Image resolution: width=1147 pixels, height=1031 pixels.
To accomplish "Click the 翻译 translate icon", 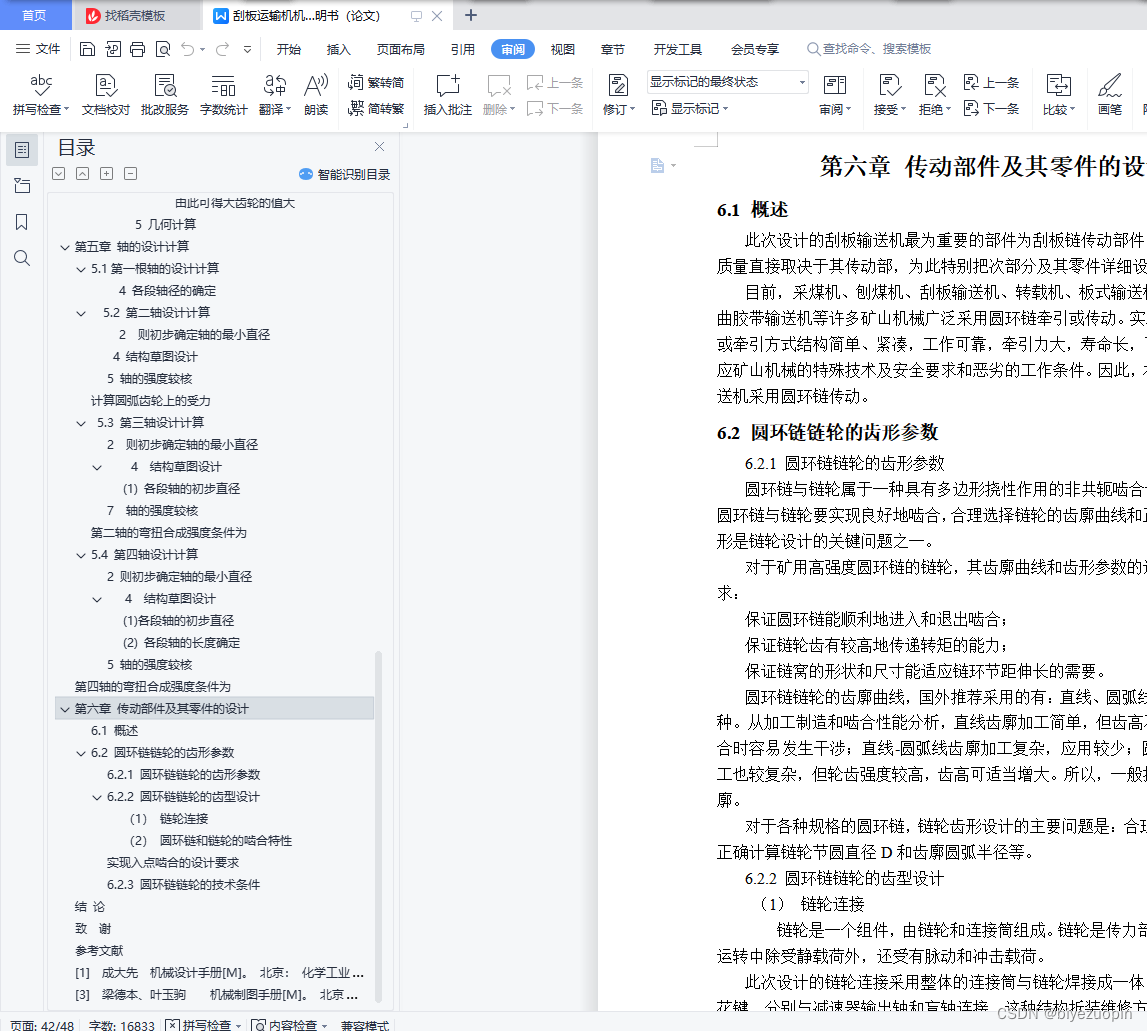I will (272, 93).
